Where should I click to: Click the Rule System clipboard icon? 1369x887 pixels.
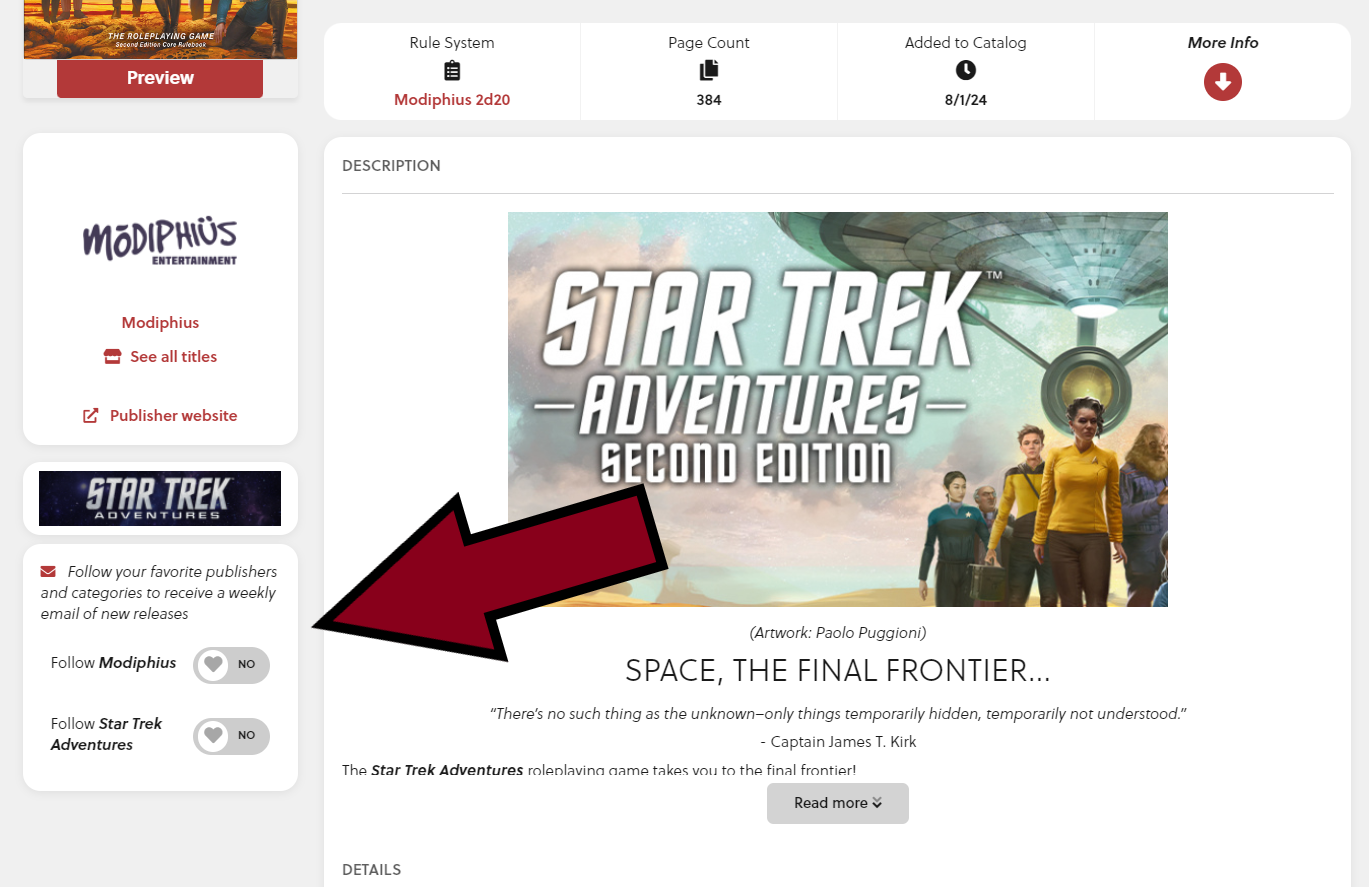pos(452,71)
